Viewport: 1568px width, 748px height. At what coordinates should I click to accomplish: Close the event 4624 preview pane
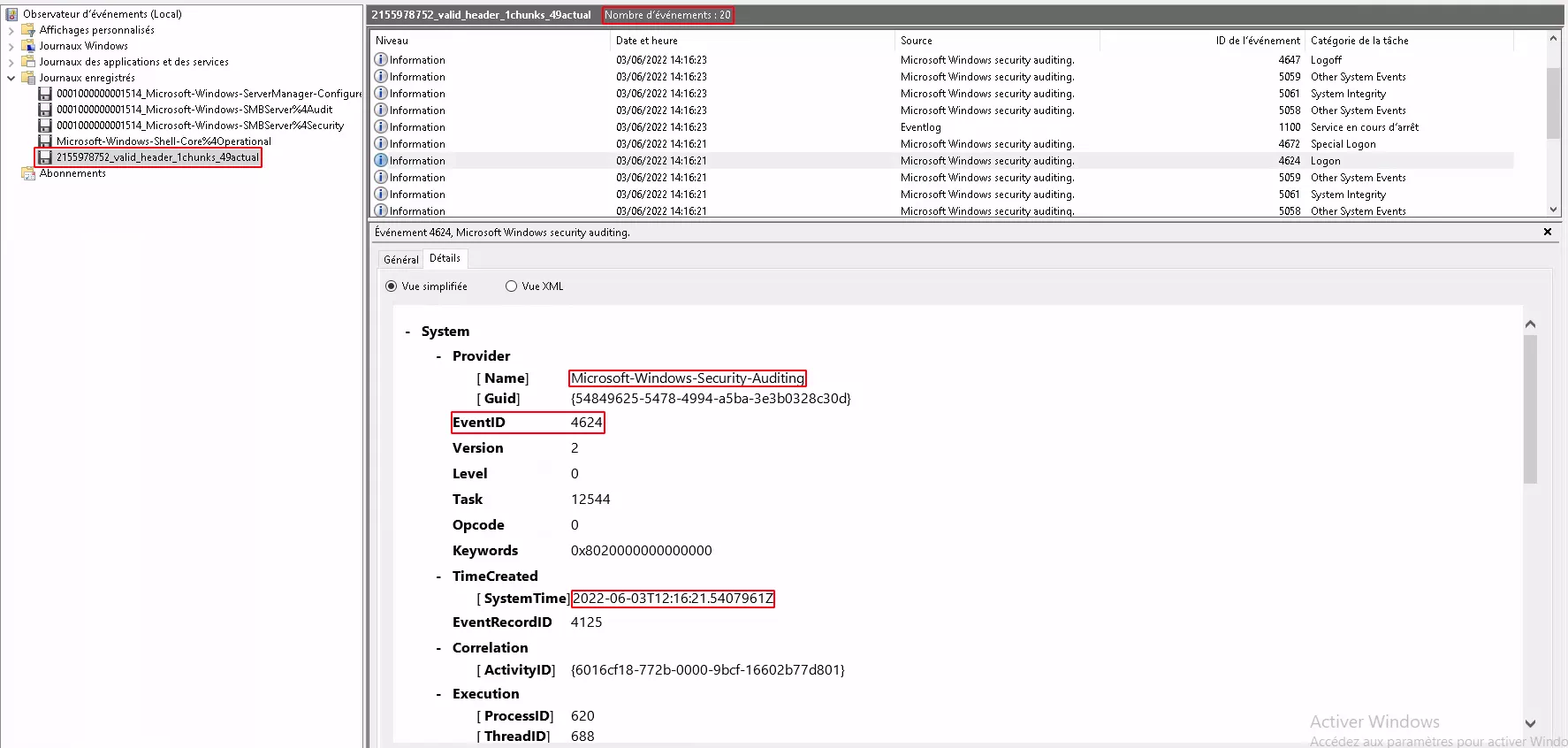click(1547, 232)
